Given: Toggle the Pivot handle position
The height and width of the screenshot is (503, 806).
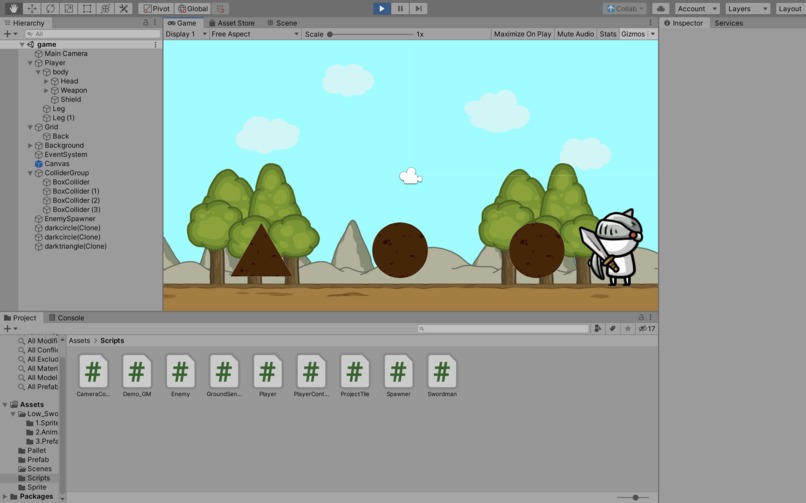Looking at the screenshot, I should [x=156, y=8].
